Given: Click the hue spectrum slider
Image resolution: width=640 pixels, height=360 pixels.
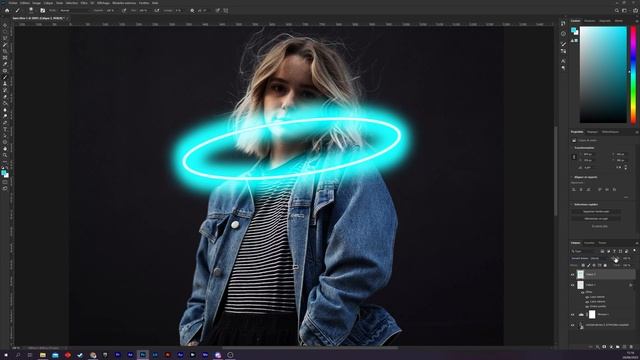Looking at the screenshot, I should pyautogui.click(x=633, y=75).
